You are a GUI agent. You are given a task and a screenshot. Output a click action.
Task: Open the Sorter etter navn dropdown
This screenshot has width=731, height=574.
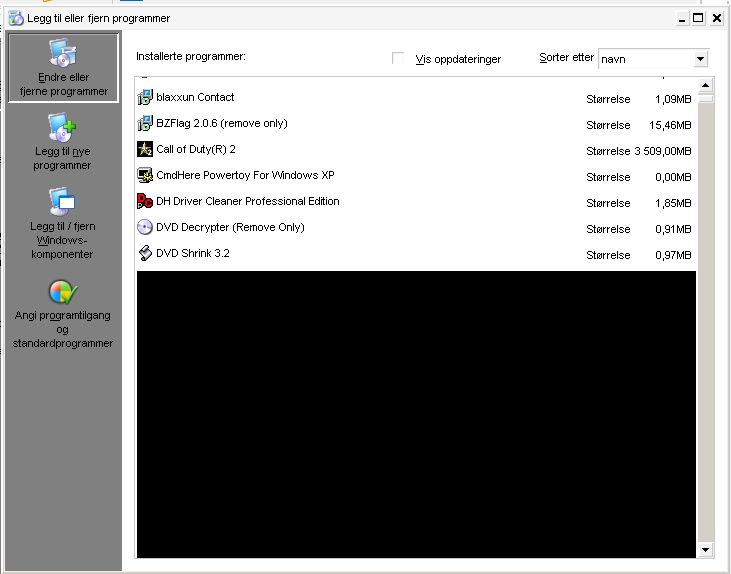point(653,59)
